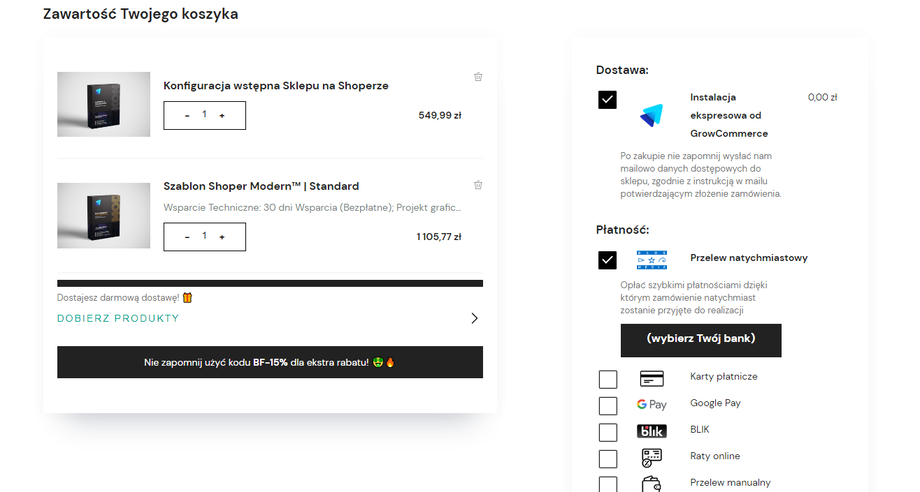The width and height of the screenshot is (920, 492).
Task: Open the 'wybierz Twój bank' bank selector
Action: point(701,339)
